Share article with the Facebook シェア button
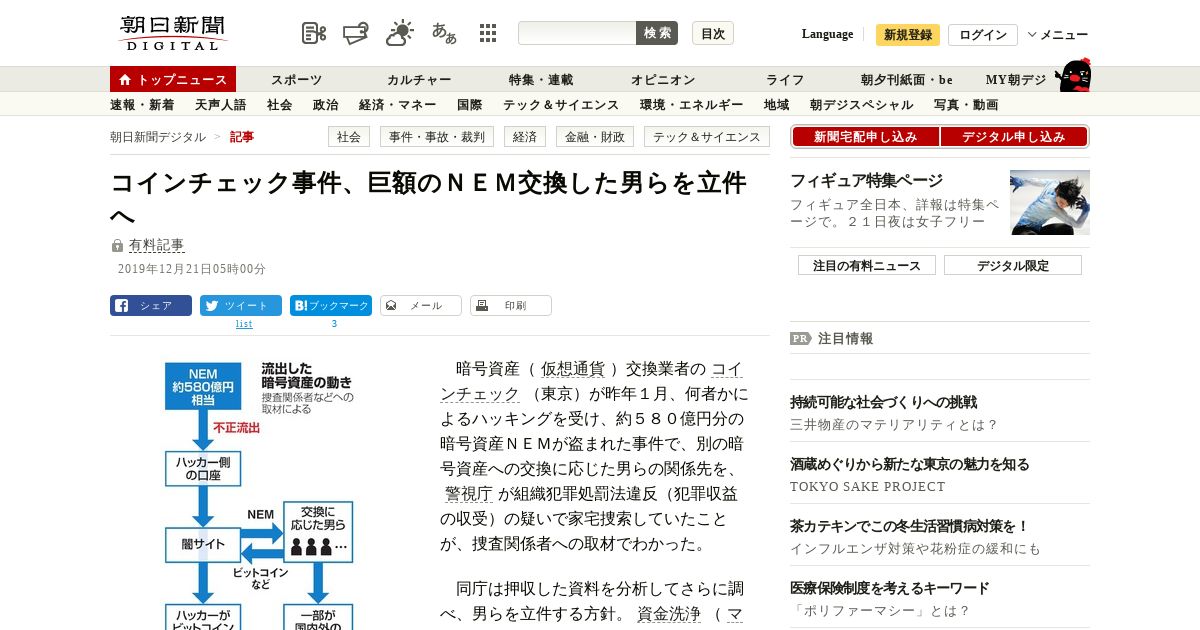This screenshot has height=630, width=1200. pos(151,306)
